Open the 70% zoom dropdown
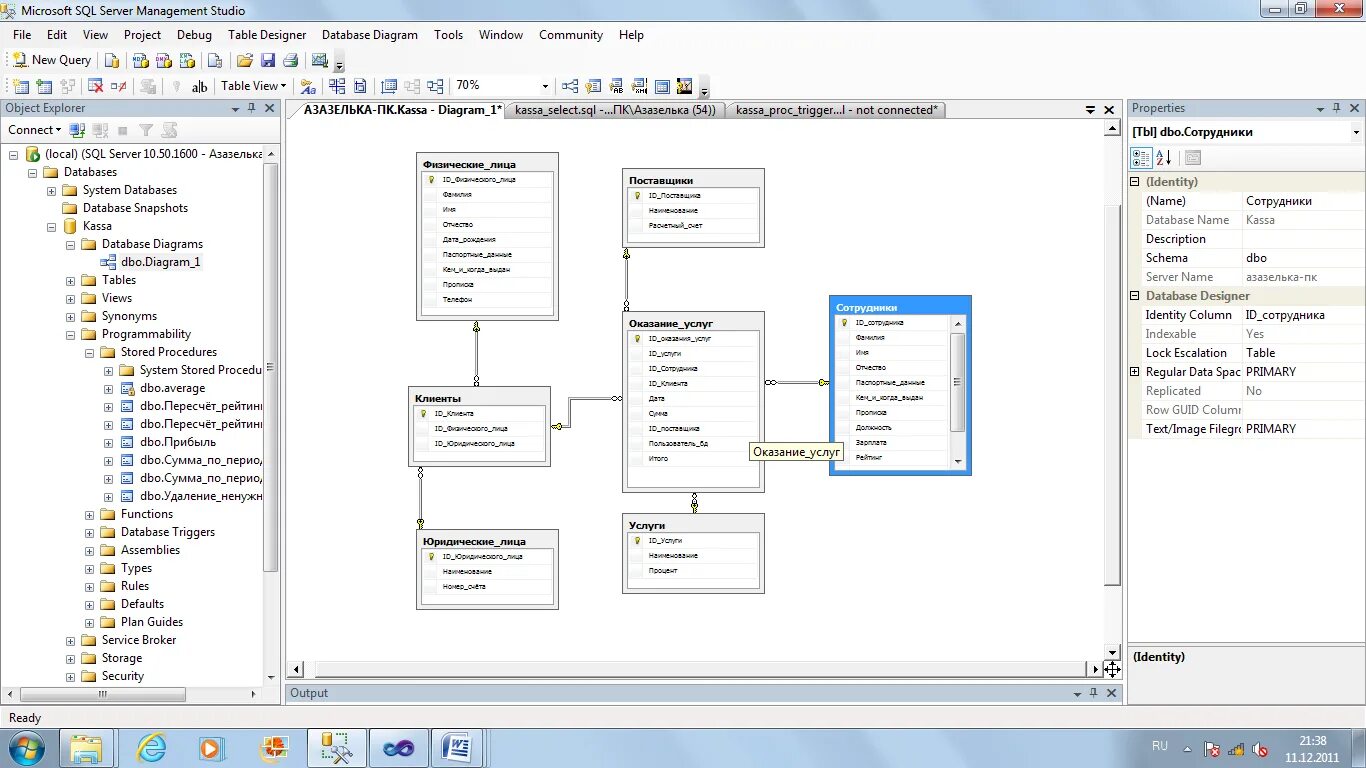Screen dimensions: 1366x768 545,86
